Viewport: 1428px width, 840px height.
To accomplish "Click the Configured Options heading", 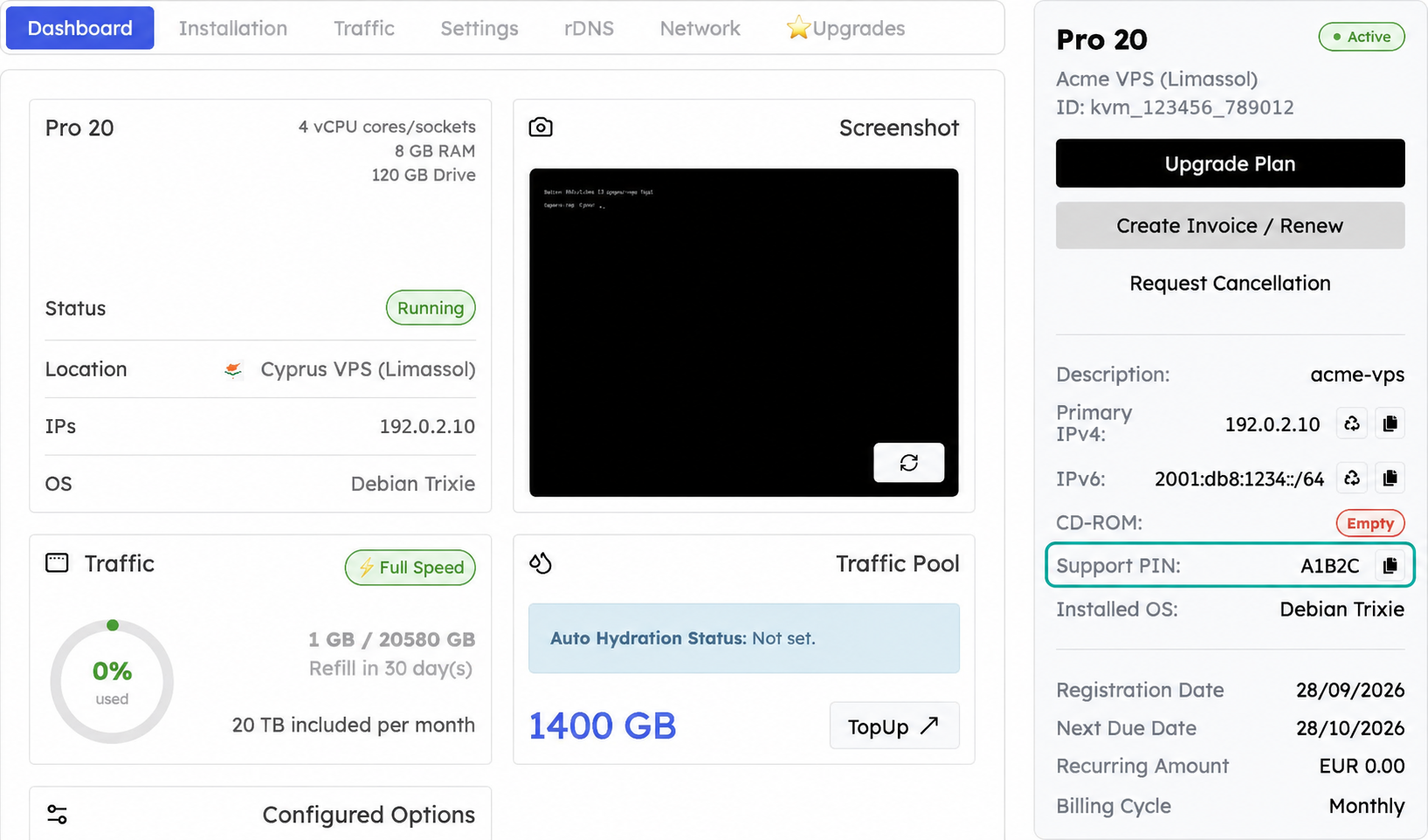I will click(369, 815).
